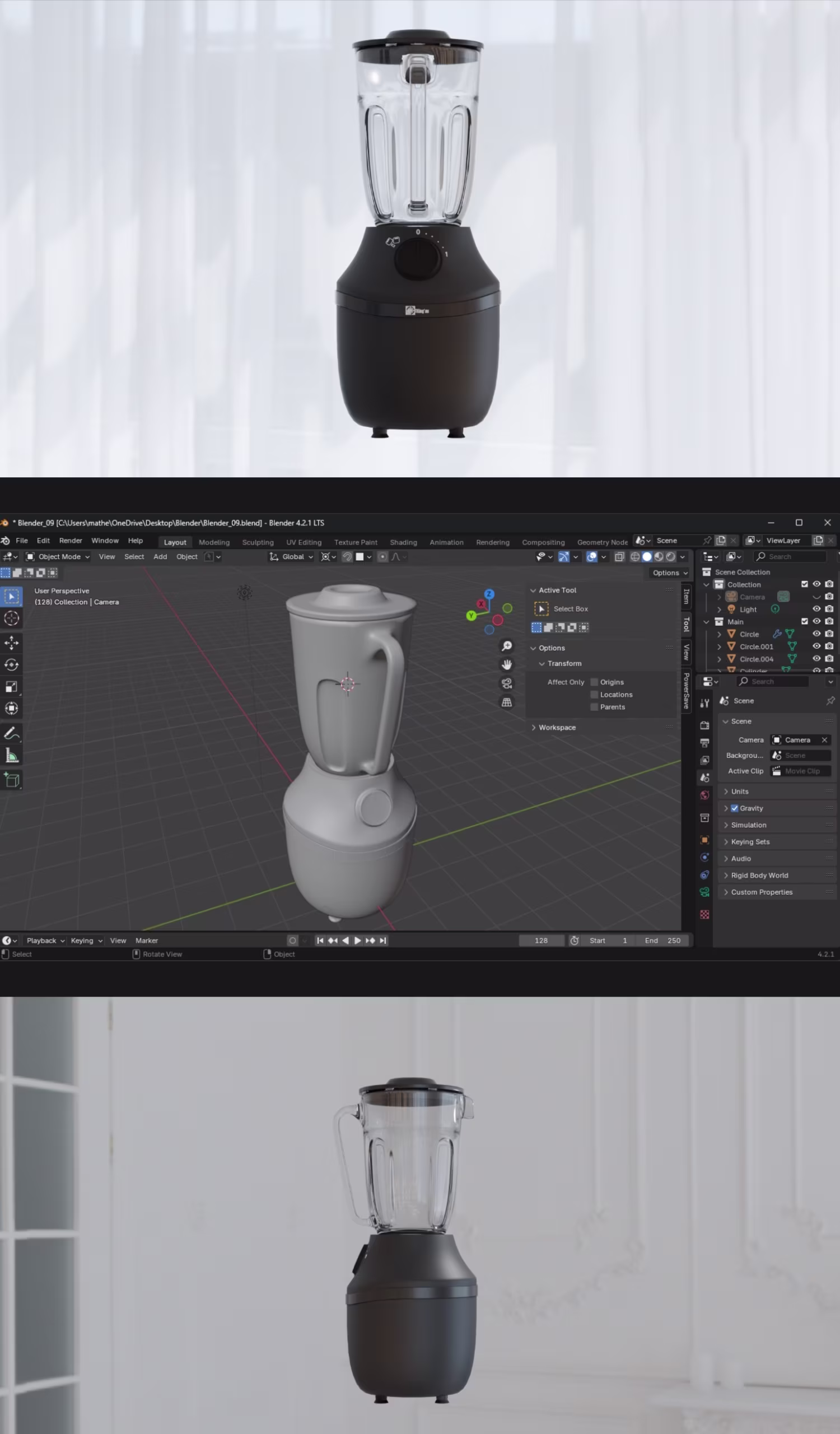The width and height of the screenshot is (840, 1434).
Task: Activate the Rotate tool
Action: pyautogui.click(x=11, y=665)
